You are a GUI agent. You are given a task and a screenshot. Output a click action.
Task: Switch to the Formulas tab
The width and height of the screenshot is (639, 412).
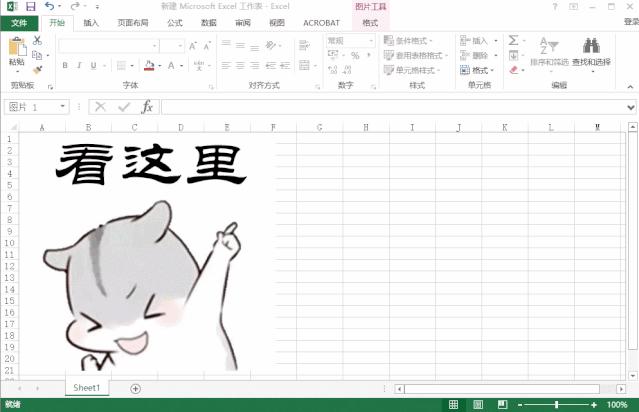tap(175, 23)
